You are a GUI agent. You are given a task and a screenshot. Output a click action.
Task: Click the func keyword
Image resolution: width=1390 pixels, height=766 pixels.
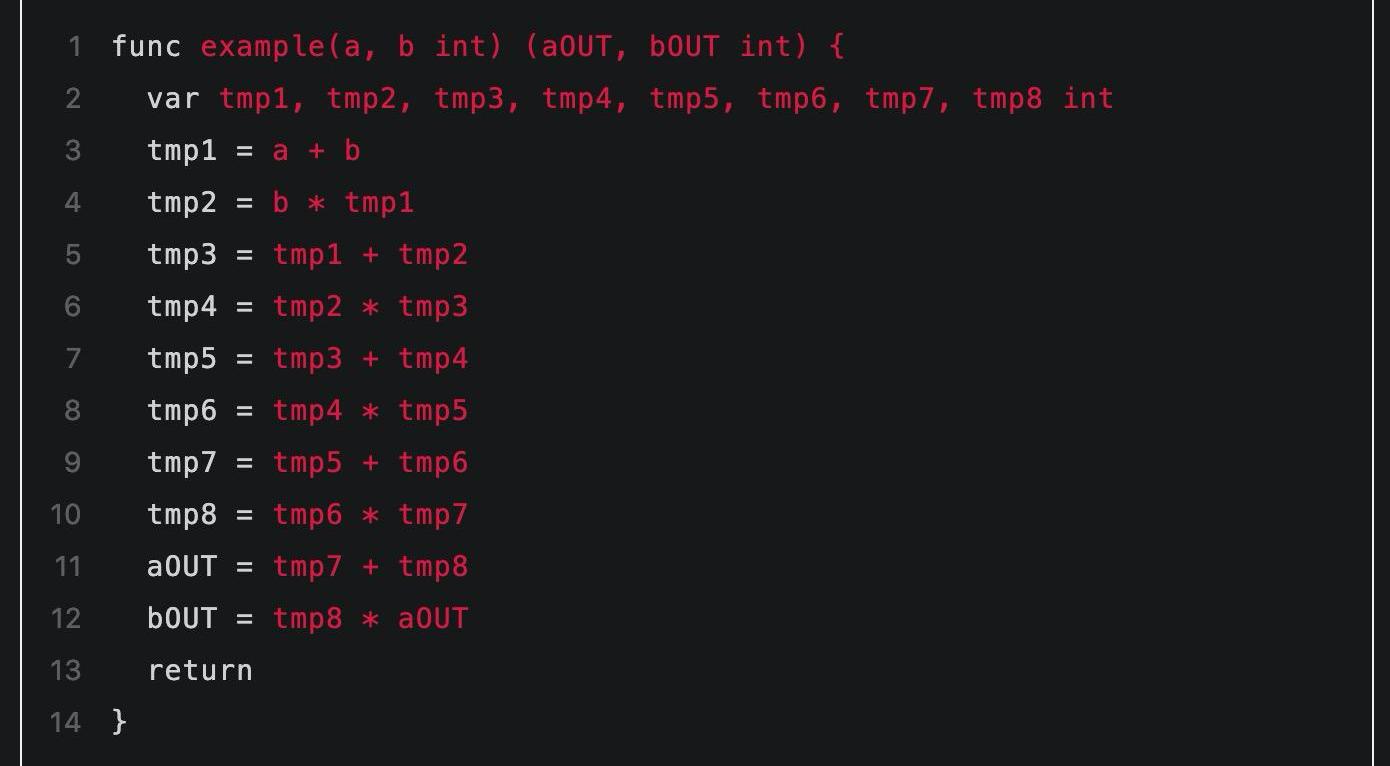coord(146,47)
